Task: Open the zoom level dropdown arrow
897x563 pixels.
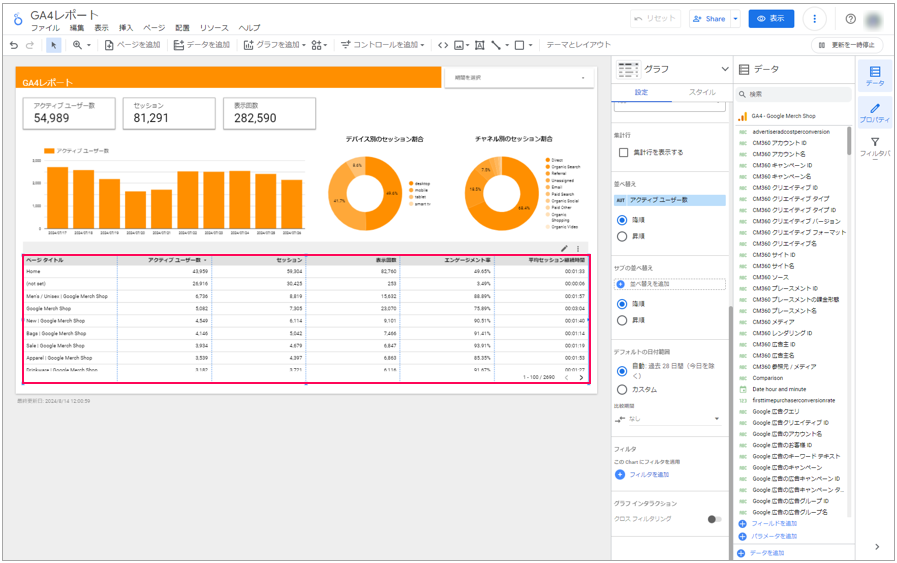Action: coord(89,45)
